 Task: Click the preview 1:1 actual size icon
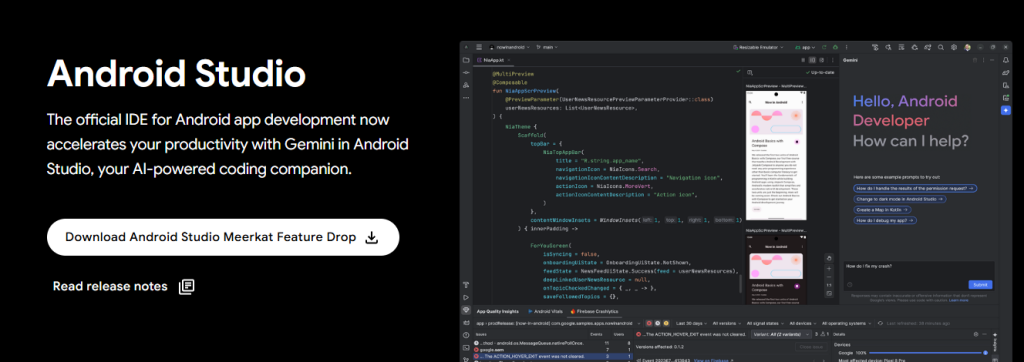(829, 285)
